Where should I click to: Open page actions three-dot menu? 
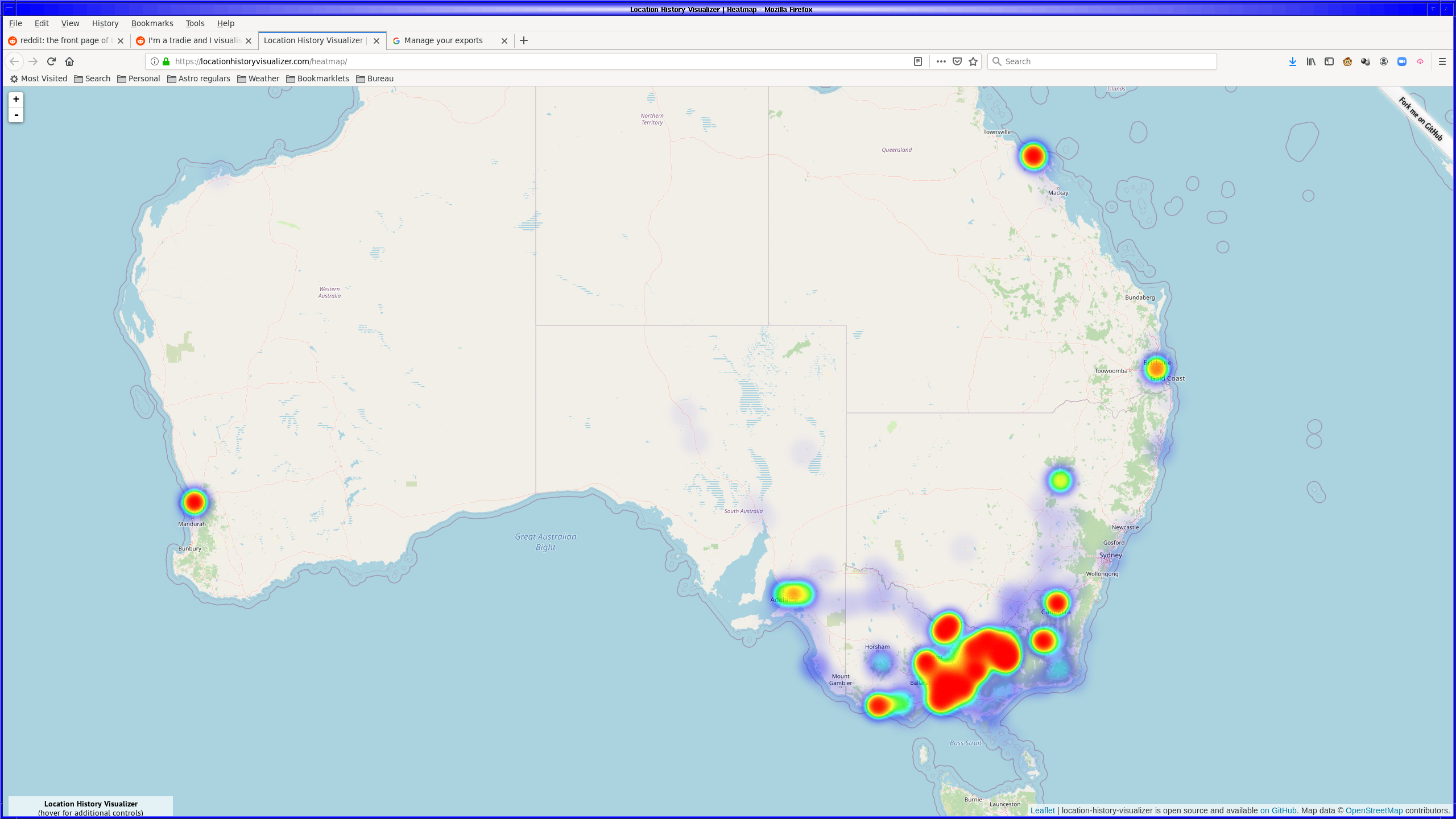tap(941, 61)
